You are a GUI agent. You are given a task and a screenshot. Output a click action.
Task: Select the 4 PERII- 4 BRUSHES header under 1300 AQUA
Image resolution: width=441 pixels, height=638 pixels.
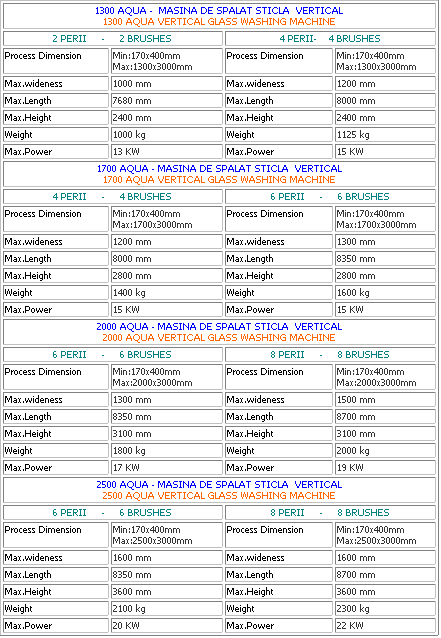[x=330, y=39]
